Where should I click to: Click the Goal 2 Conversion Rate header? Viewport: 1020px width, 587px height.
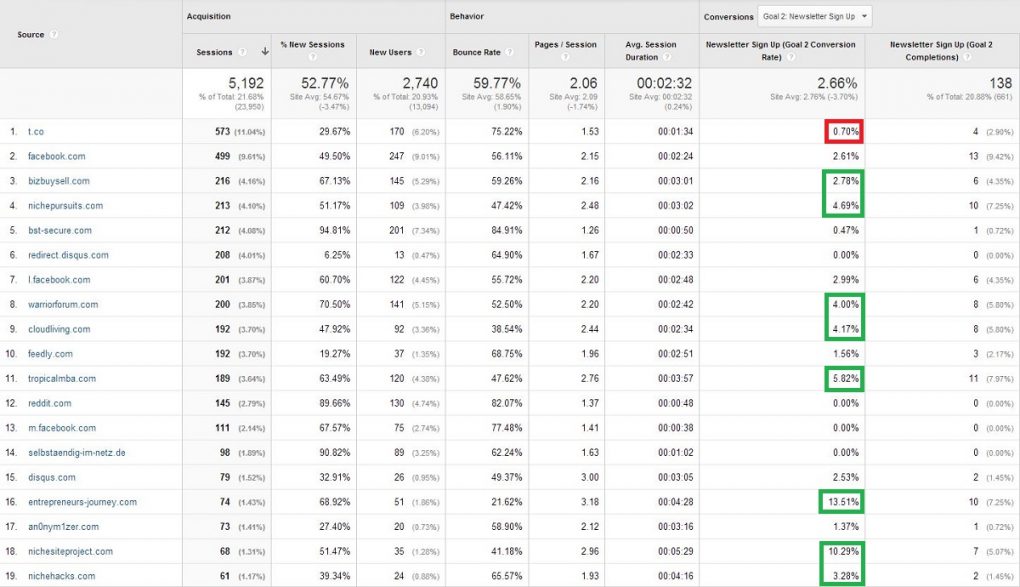pyautogui.click(x=781, y=51)
